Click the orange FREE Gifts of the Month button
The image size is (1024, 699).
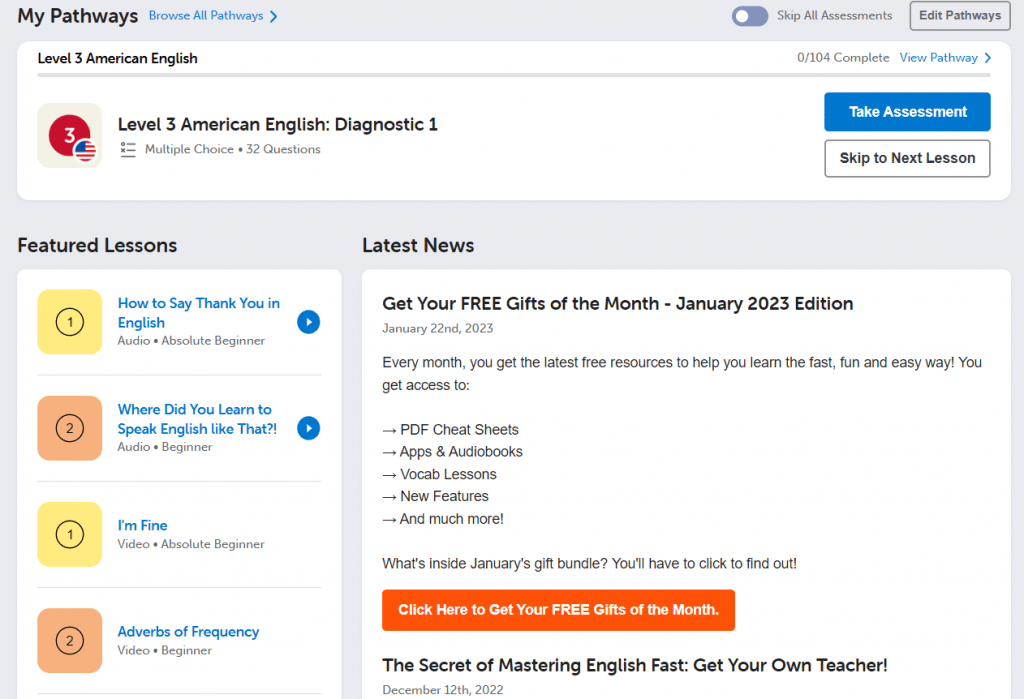point(558,610)
